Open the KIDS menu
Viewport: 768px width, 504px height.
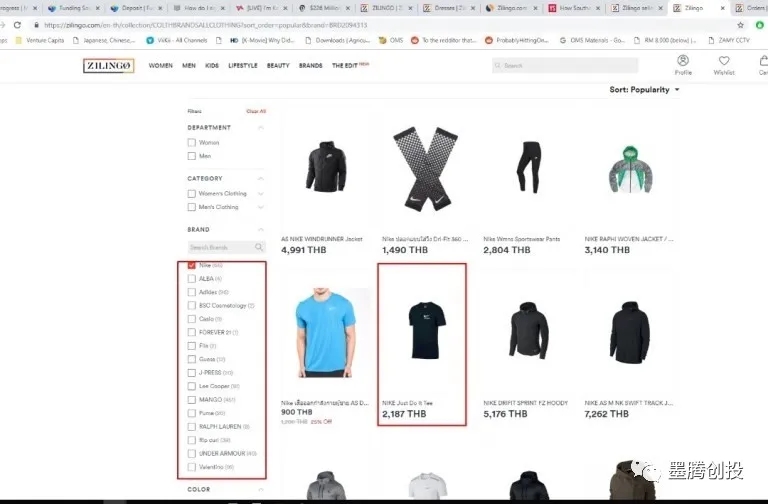tap(212, 65)
